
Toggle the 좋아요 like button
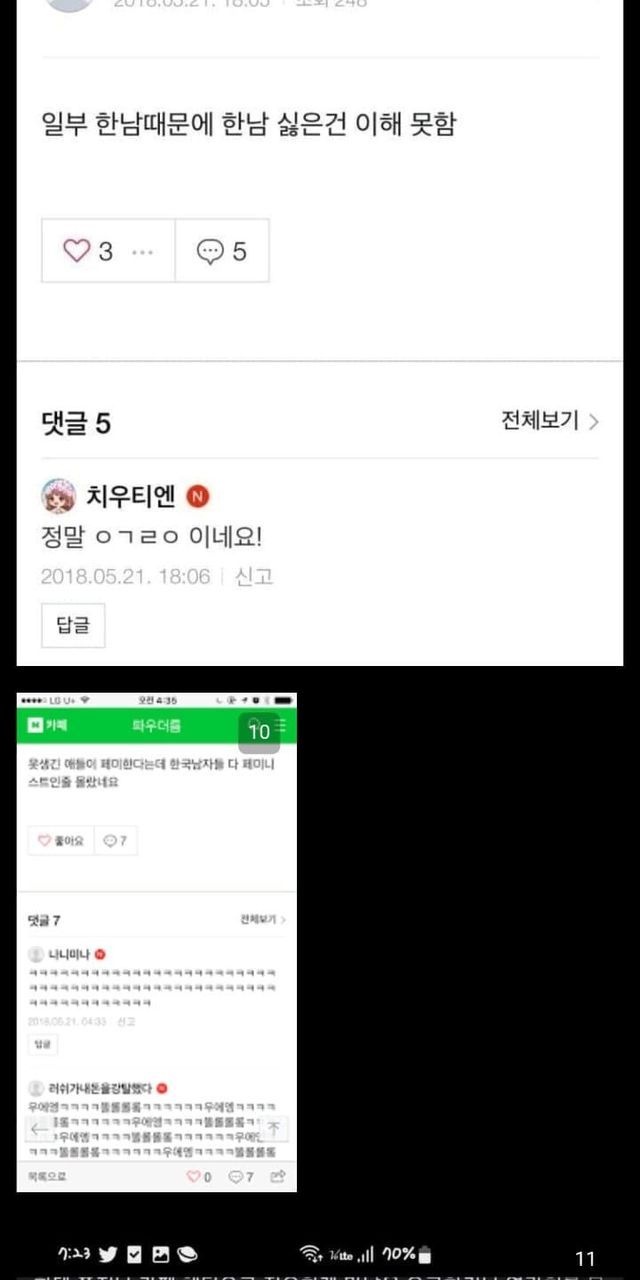pyautogui.click(x=61, y=841)
